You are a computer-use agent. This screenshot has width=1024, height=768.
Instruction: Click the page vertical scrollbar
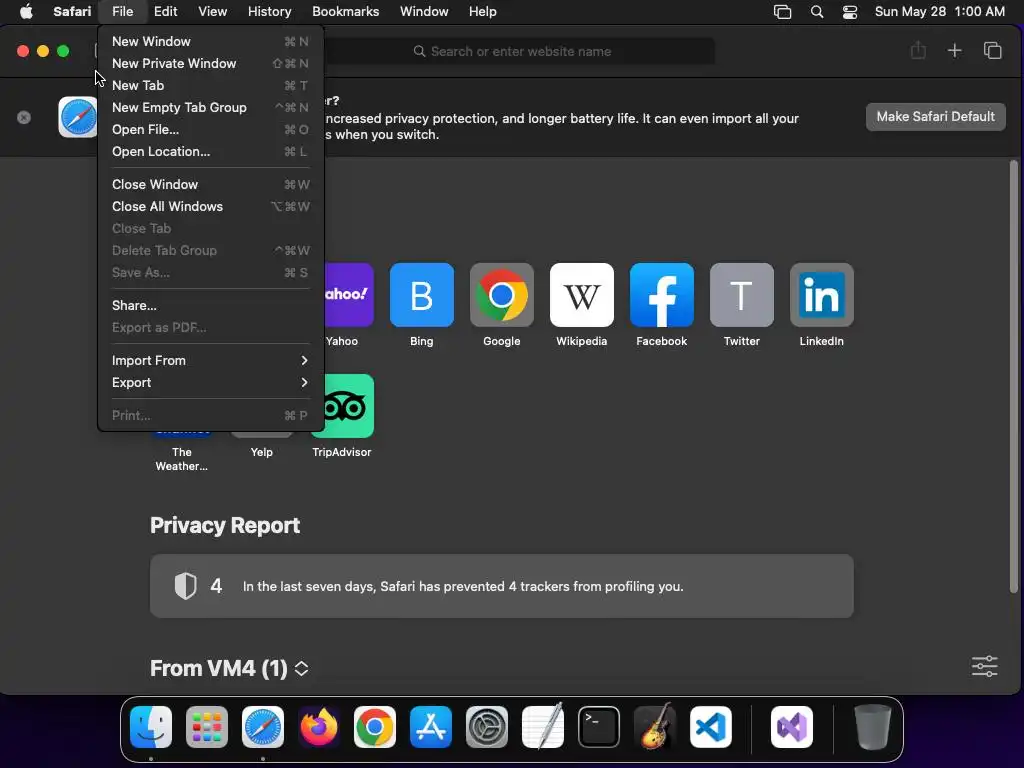tap(1014, 376)
